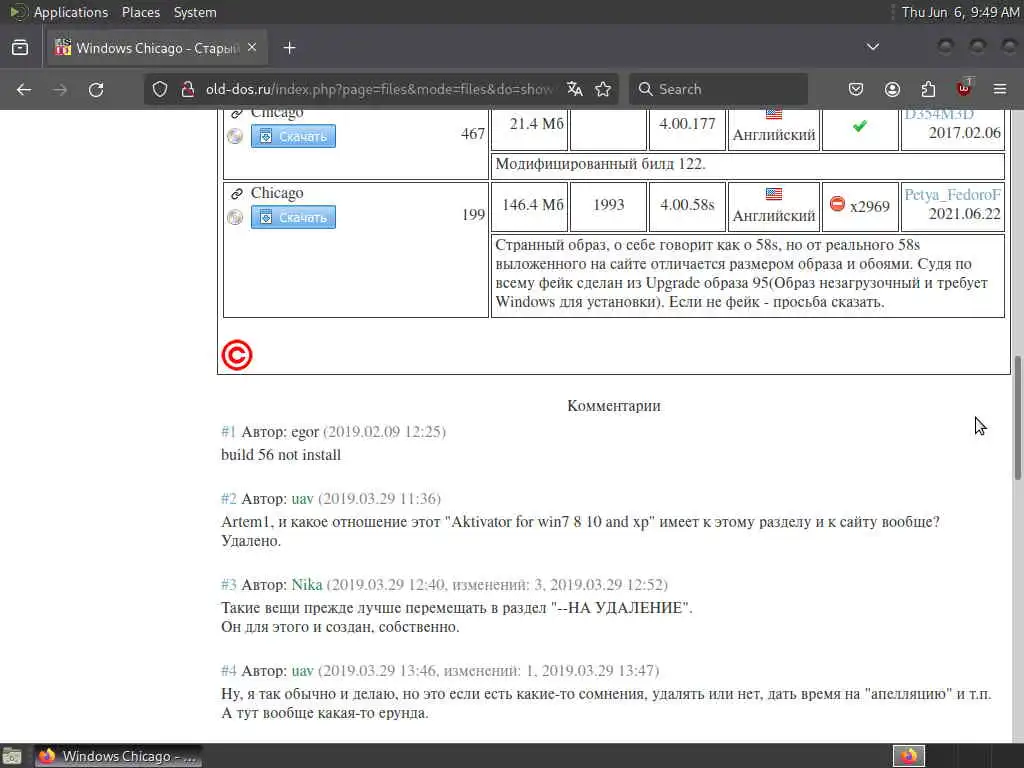The width and height of the screenshot is (1024, 768).
Task: Open the tracking protection shield icon
Action: point(160,89)
